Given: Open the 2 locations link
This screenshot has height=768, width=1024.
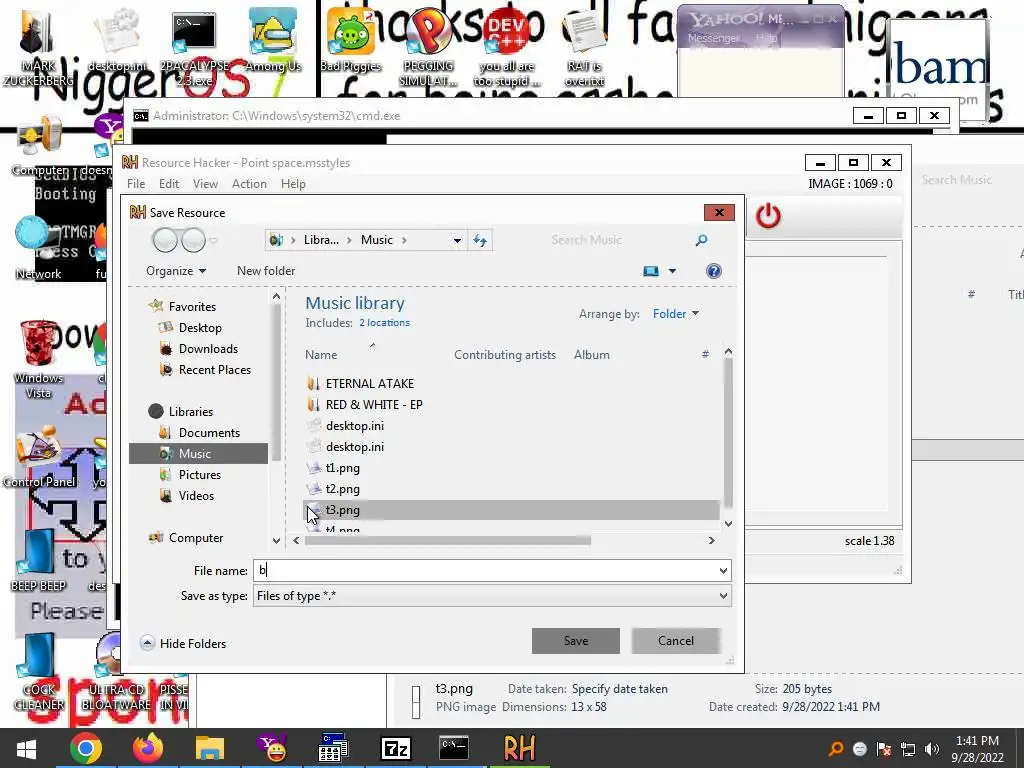Looking at the screenshot, I should [384, 323].
